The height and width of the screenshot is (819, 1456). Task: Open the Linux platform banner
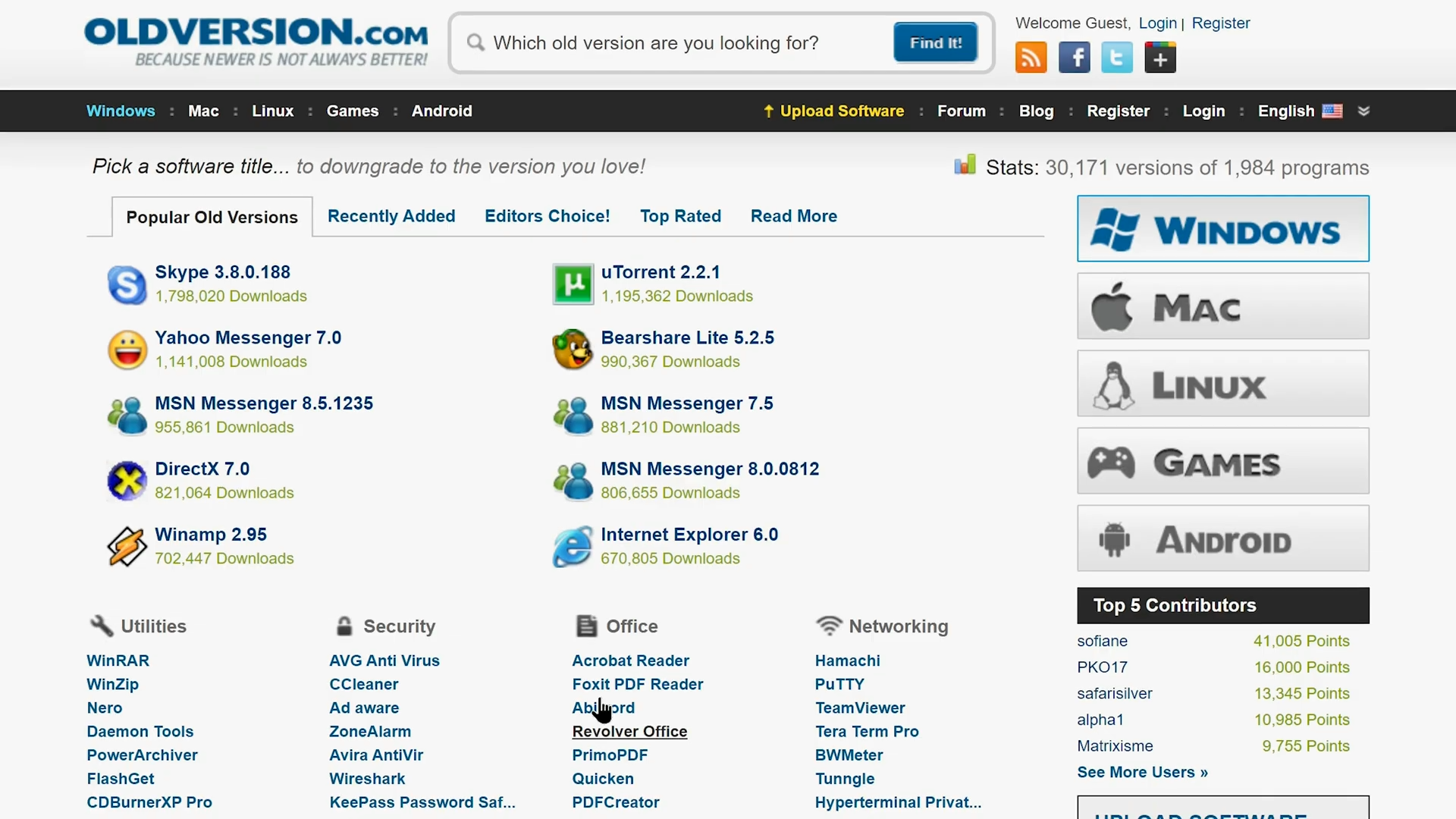click(x=1222, y=383)
